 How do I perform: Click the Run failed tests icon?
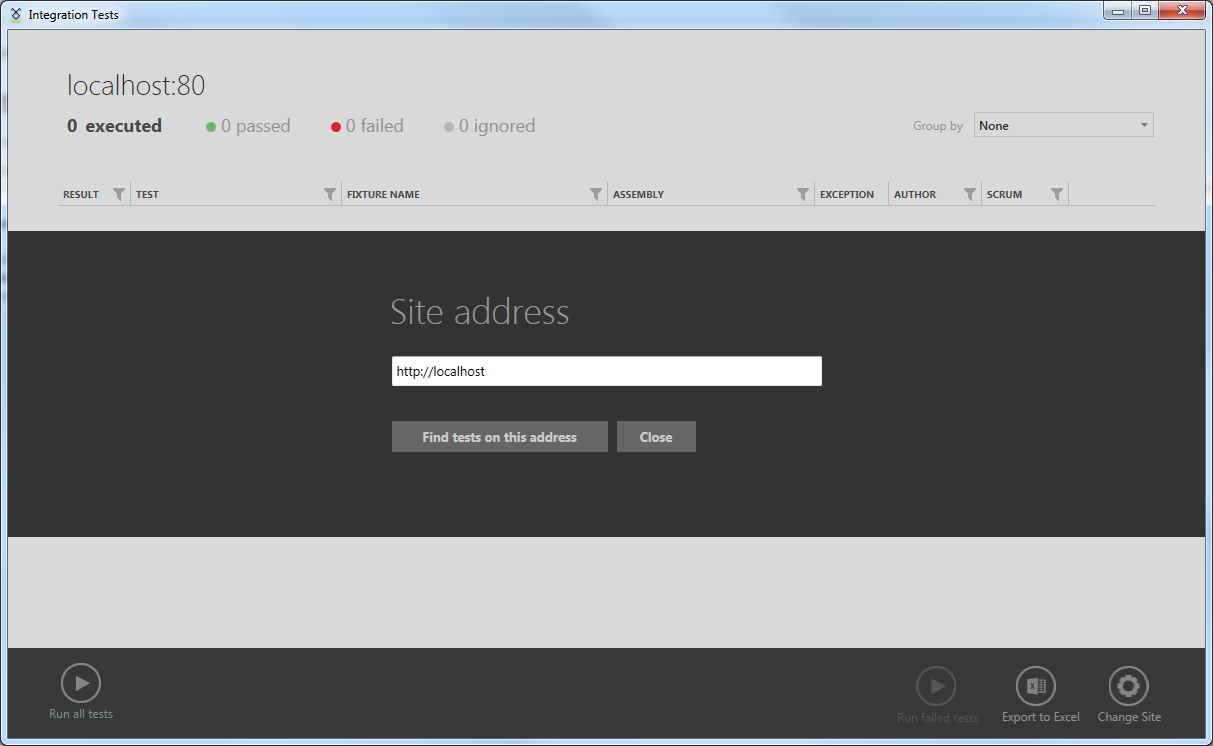(x=936, y=686)
